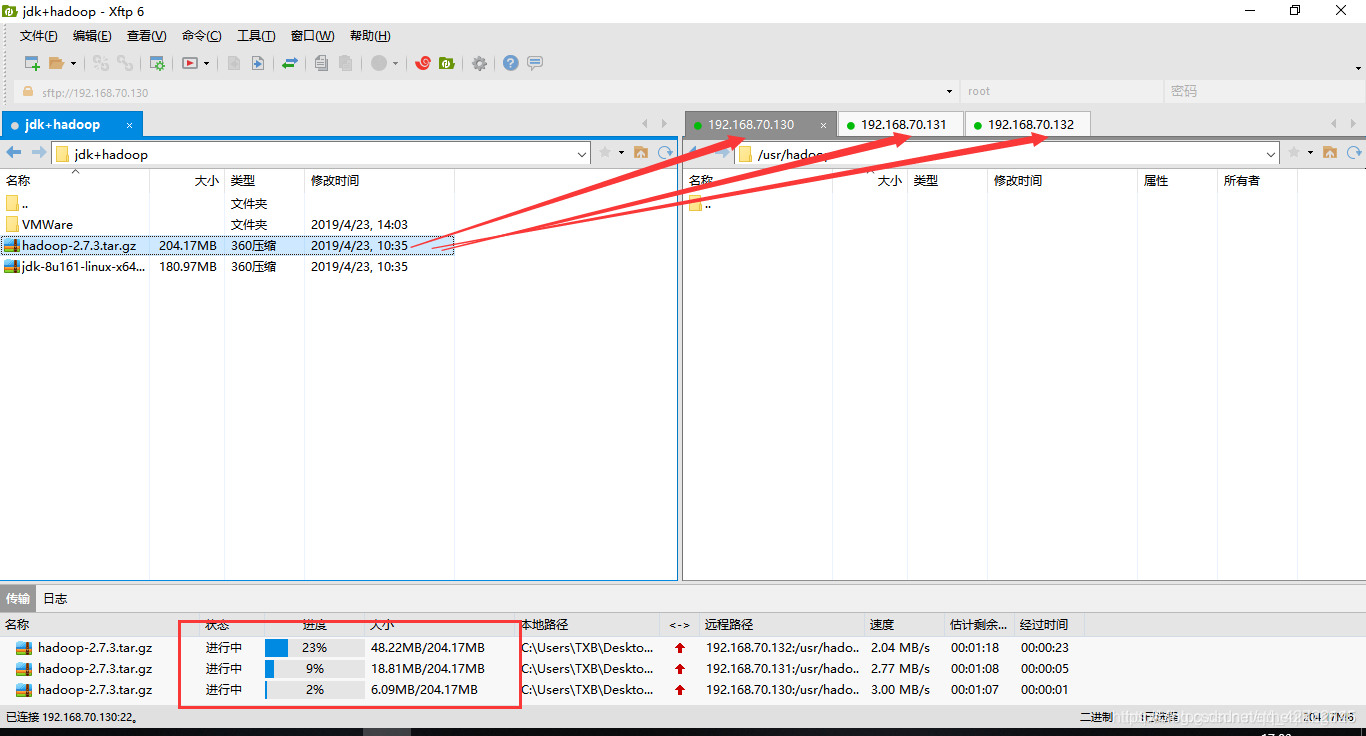Click the Paste toolbar icon

tap(345, 63)
